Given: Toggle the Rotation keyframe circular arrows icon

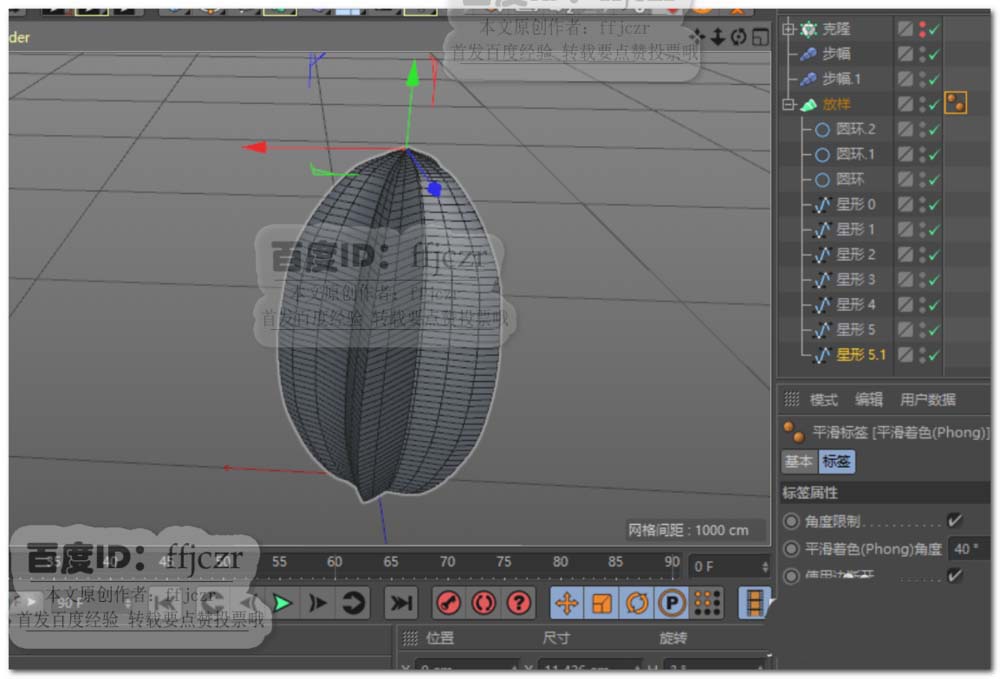Looking at the screenshot, I should [636, 602].
